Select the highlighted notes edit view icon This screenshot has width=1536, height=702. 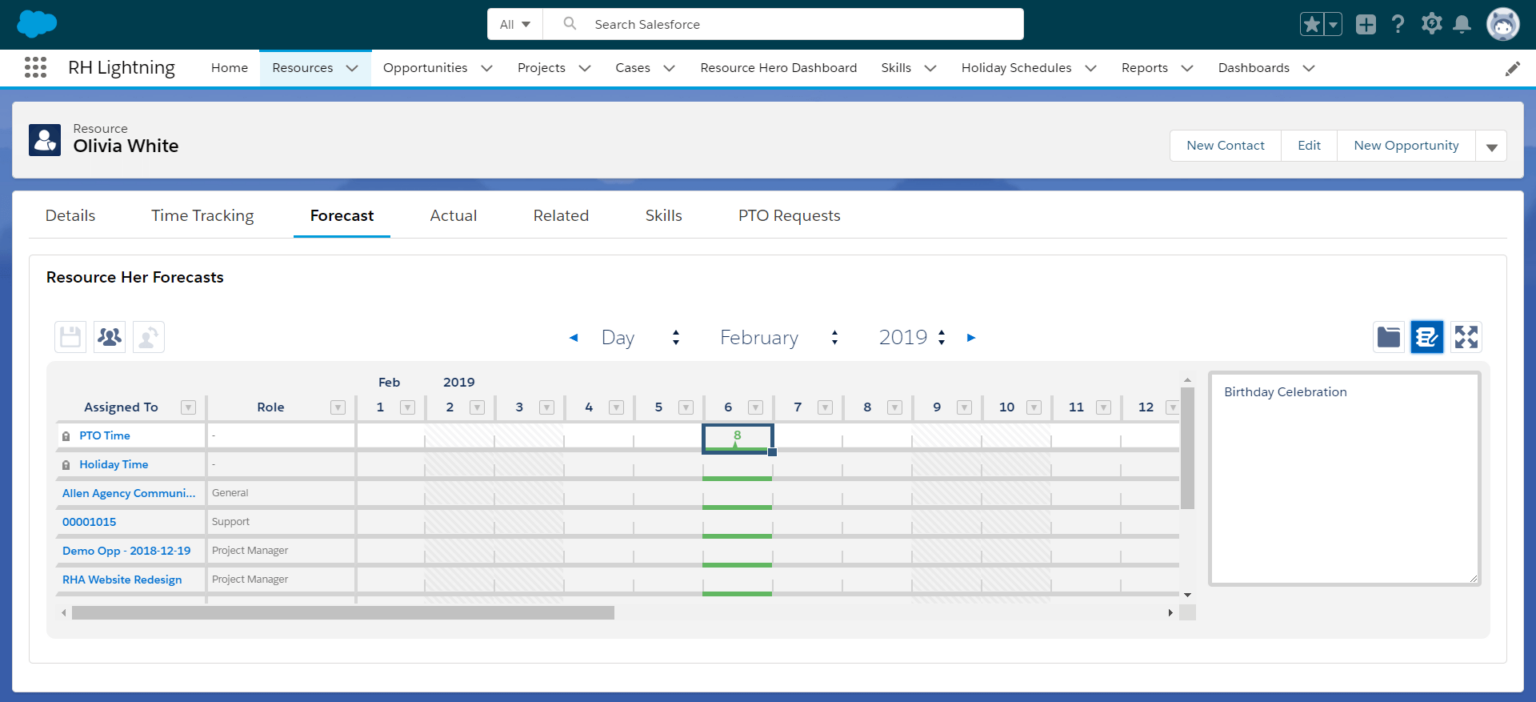click(1427, 337)
